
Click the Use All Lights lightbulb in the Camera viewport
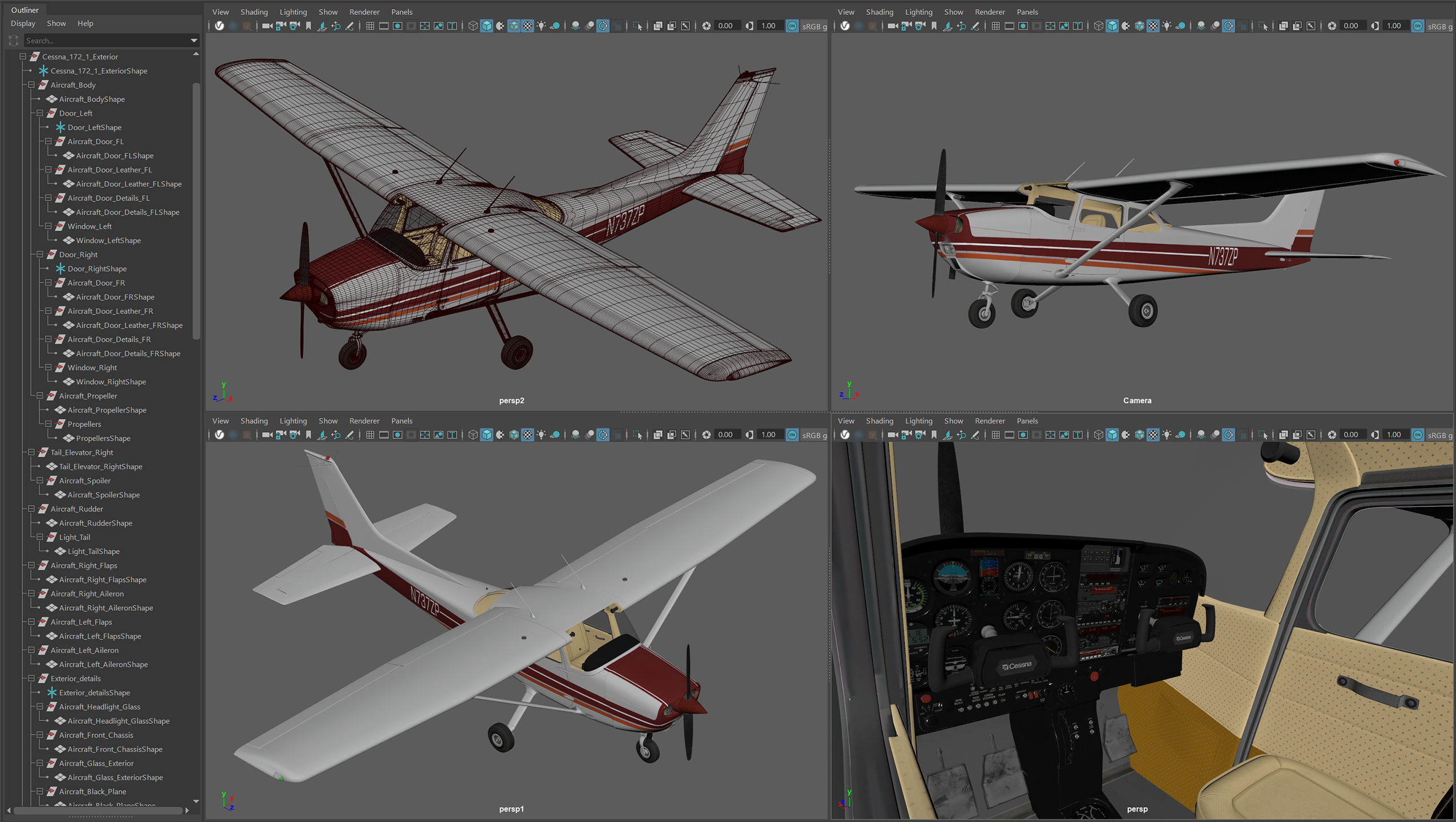1167,26
